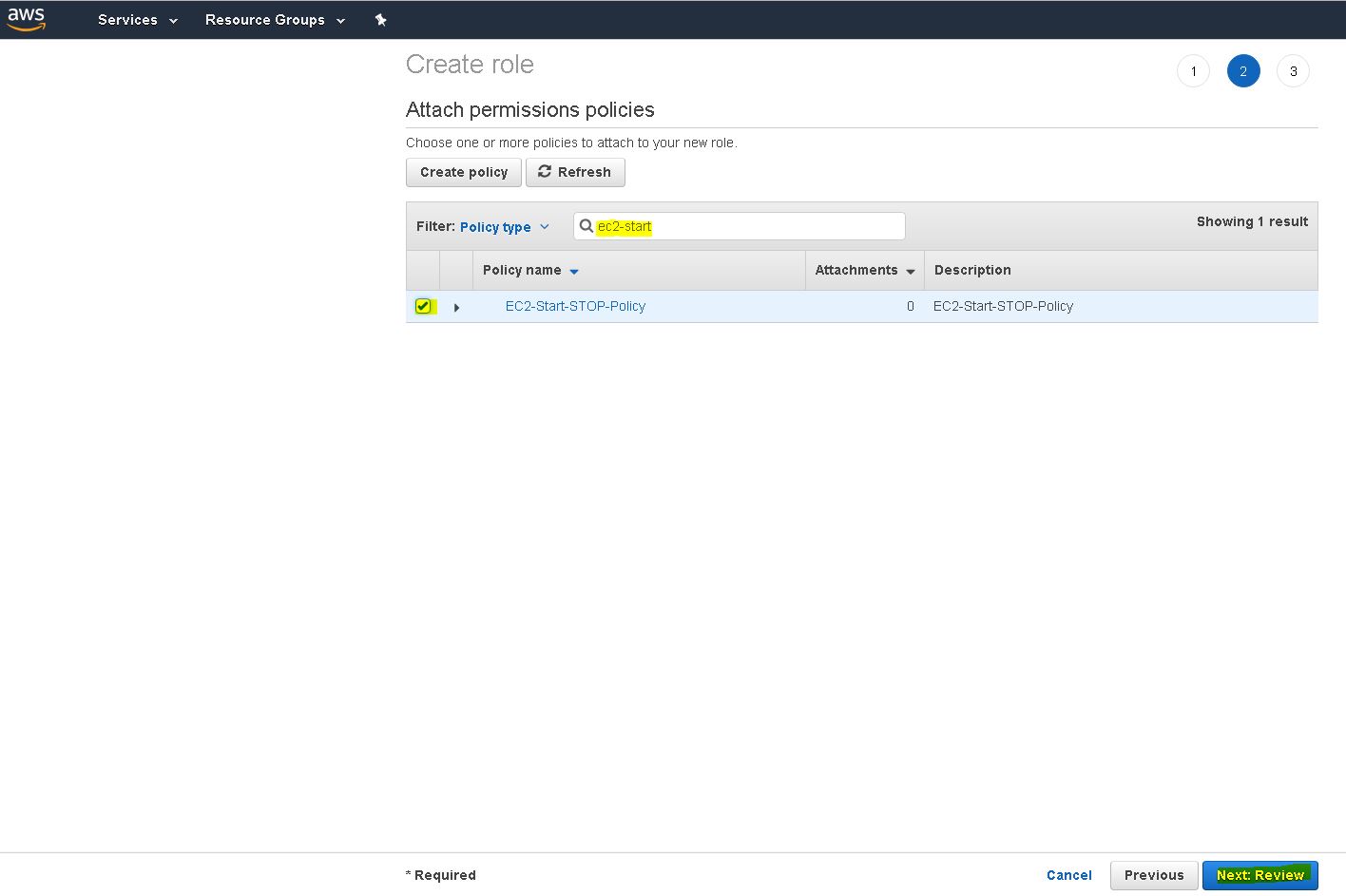Open the Resource Groups menu
Viewport: 1346px width, 896px height.
[x=274, y=20]
